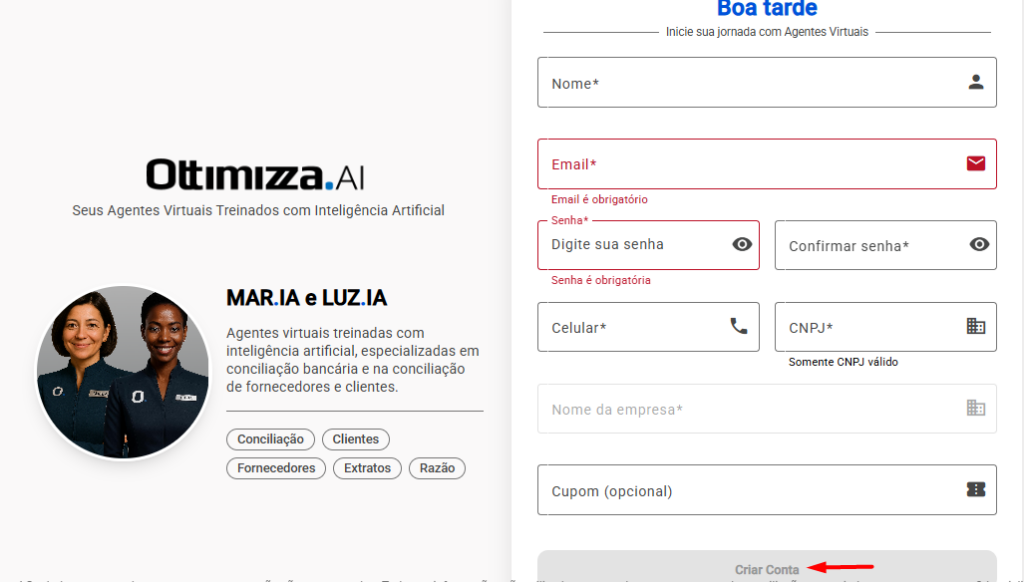1024x582 pixels.
Task: Toggle visibility of Confirmar senha field
Action: (x=980, y=244)
